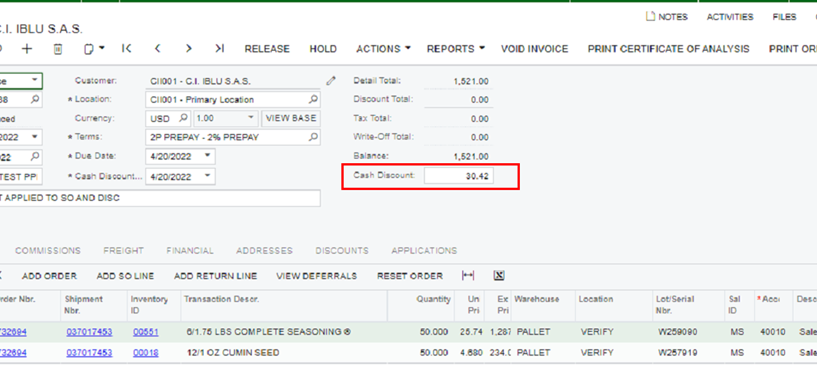
Task: Click the VIEW BASE button
Action: (x=291, y=118)
